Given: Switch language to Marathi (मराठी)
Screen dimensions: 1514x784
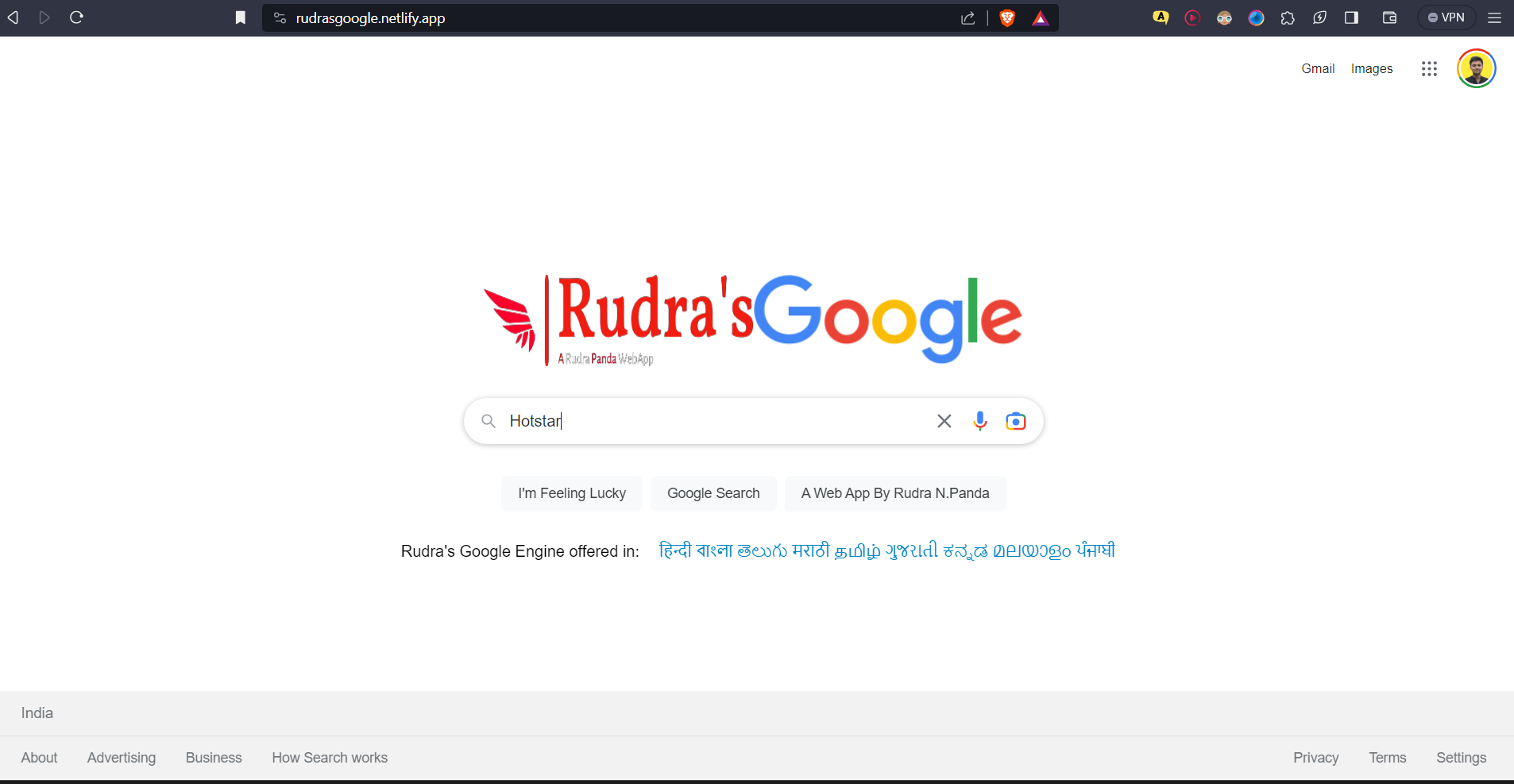Looking at the screenshot, I should (811, 550).
